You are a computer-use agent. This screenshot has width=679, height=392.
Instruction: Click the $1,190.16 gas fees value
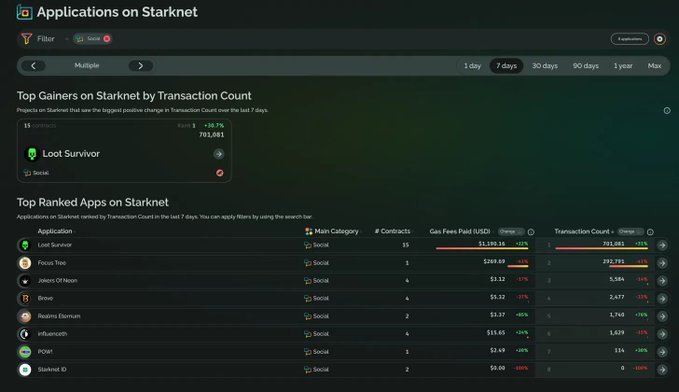[491, 243]
